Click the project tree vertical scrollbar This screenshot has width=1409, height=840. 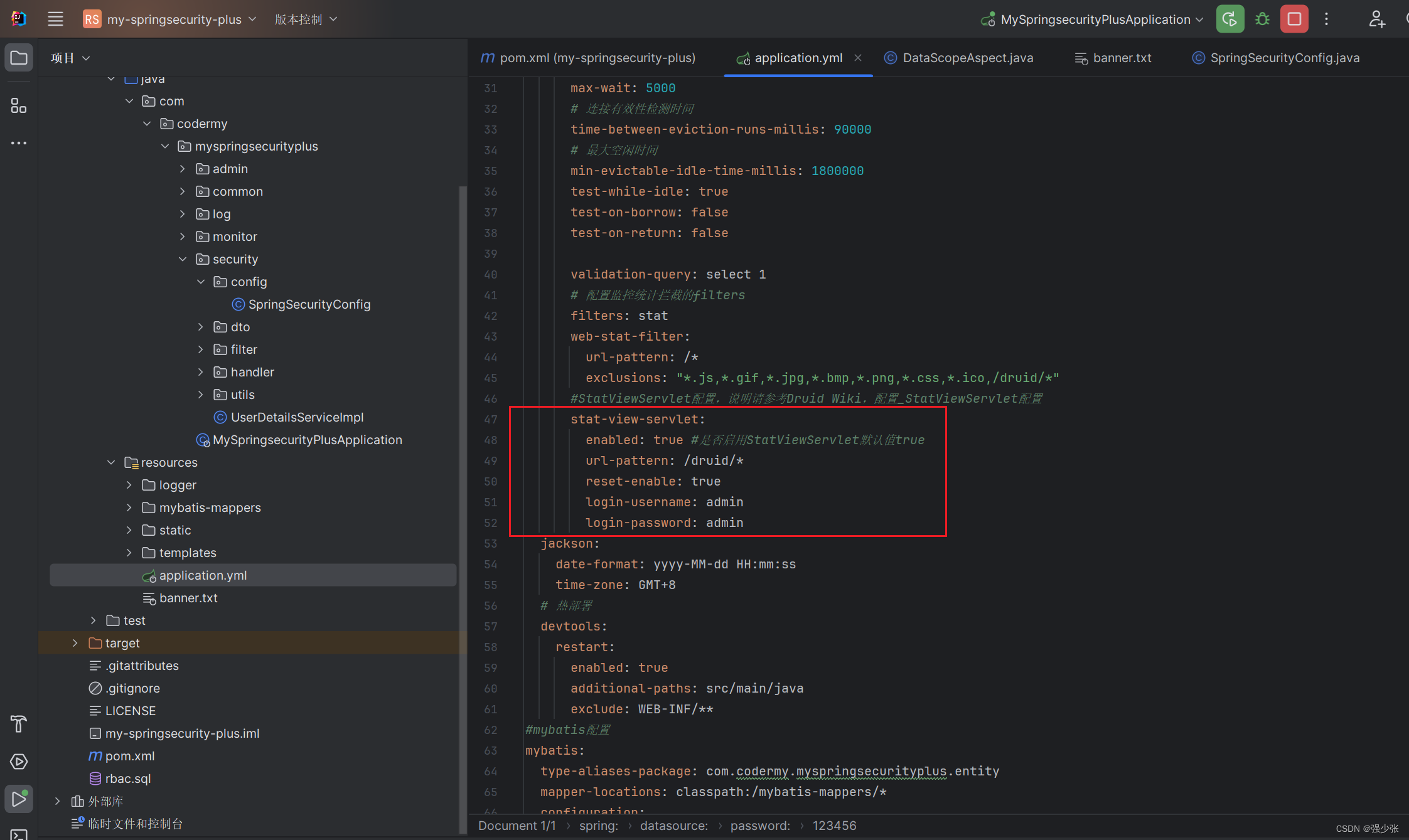click(x=463, y=508)
